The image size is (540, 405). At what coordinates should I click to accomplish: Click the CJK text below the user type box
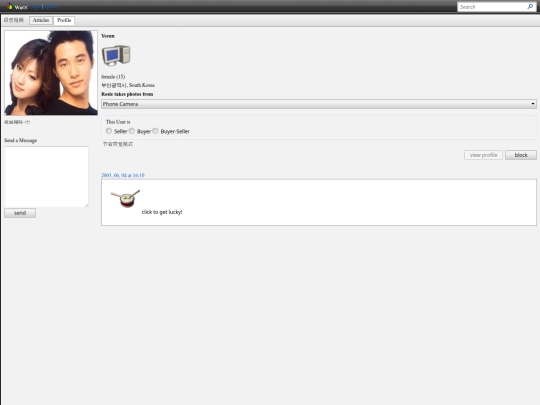[118, 144]
